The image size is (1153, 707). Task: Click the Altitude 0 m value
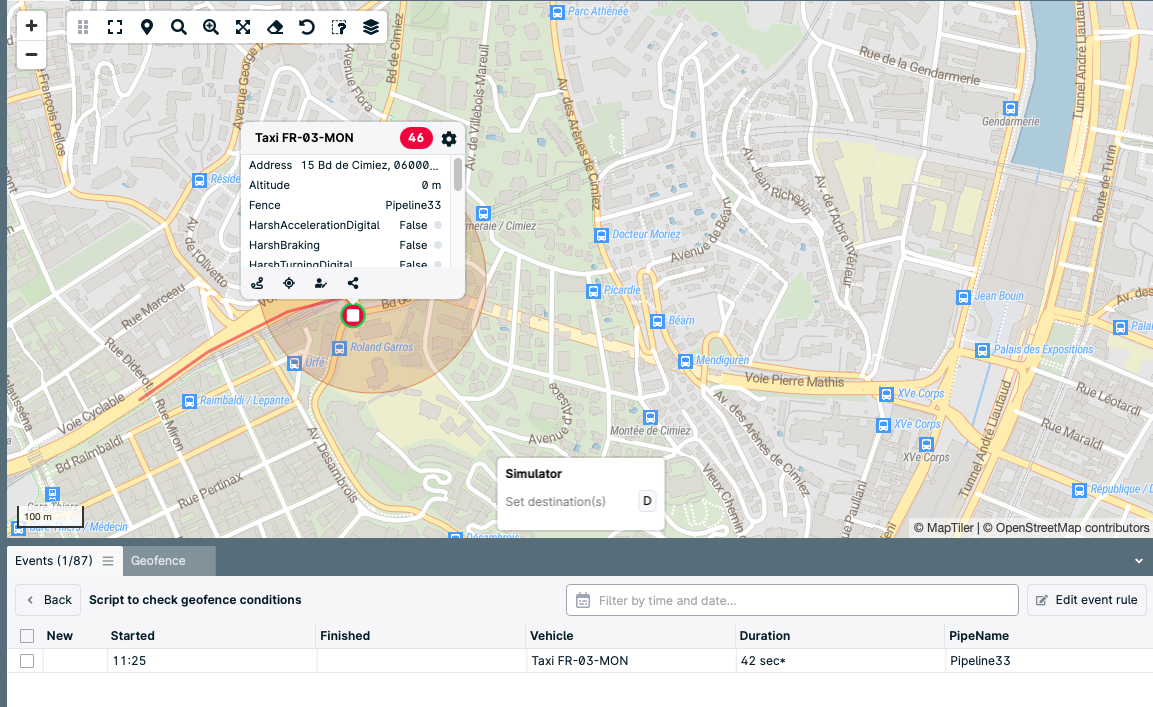[431, 185]
